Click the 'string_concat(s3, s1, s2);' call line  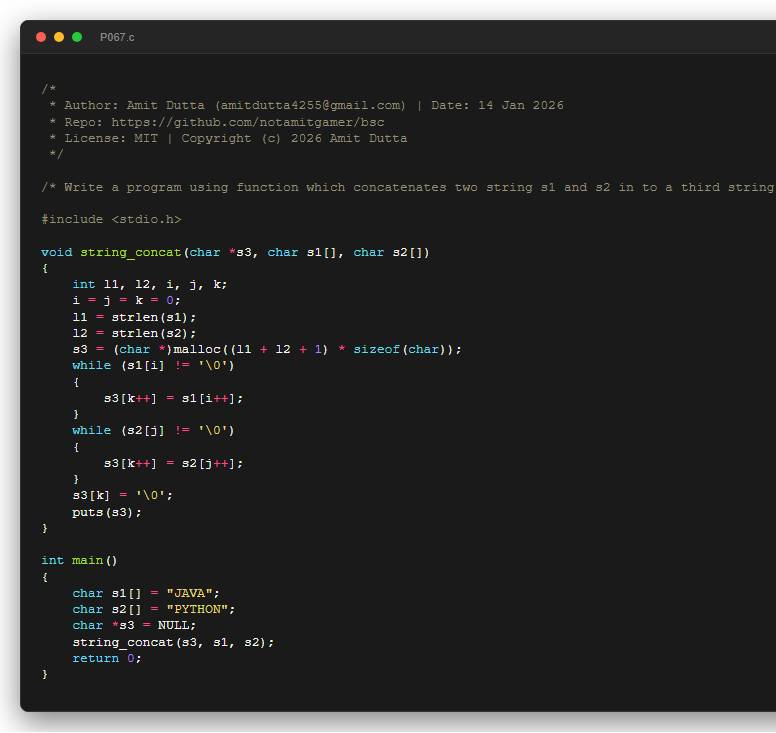[x=173, y=642]
